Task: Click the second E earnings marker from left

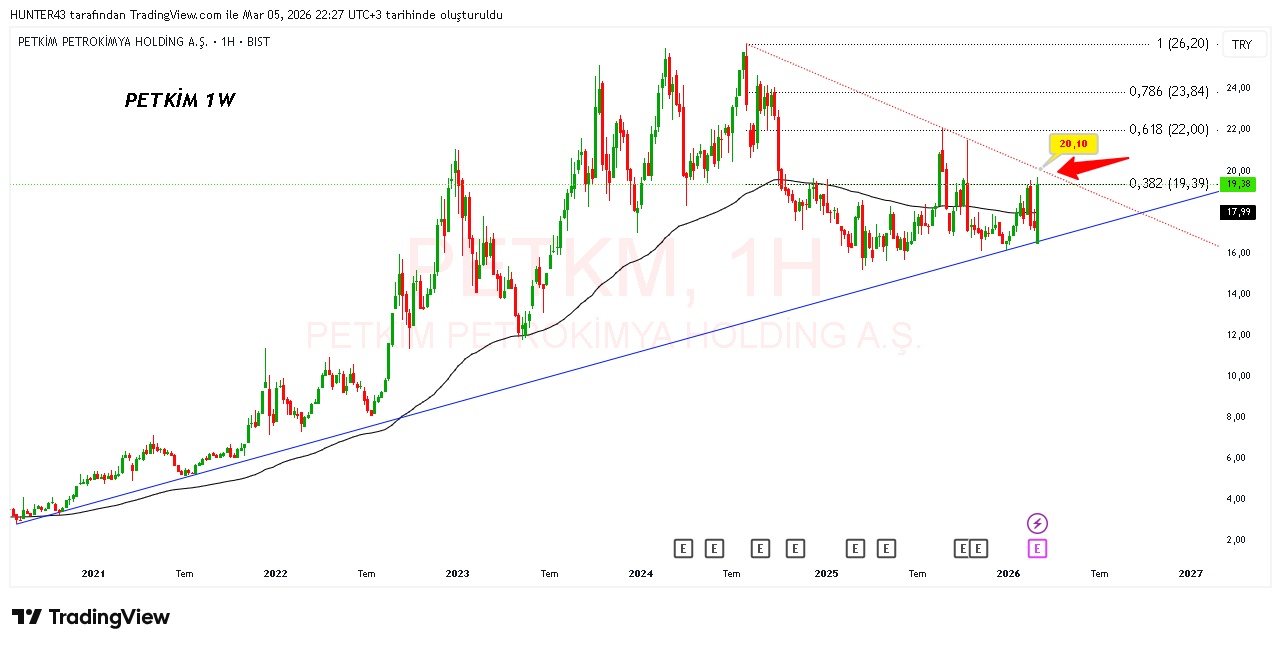Action: 714,548
